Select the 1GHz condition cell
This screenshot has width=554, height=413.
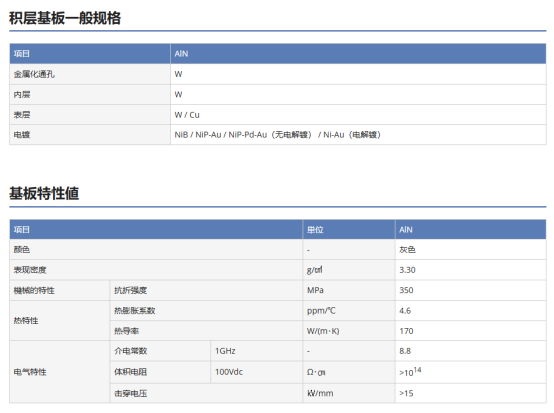pos(257,351)
